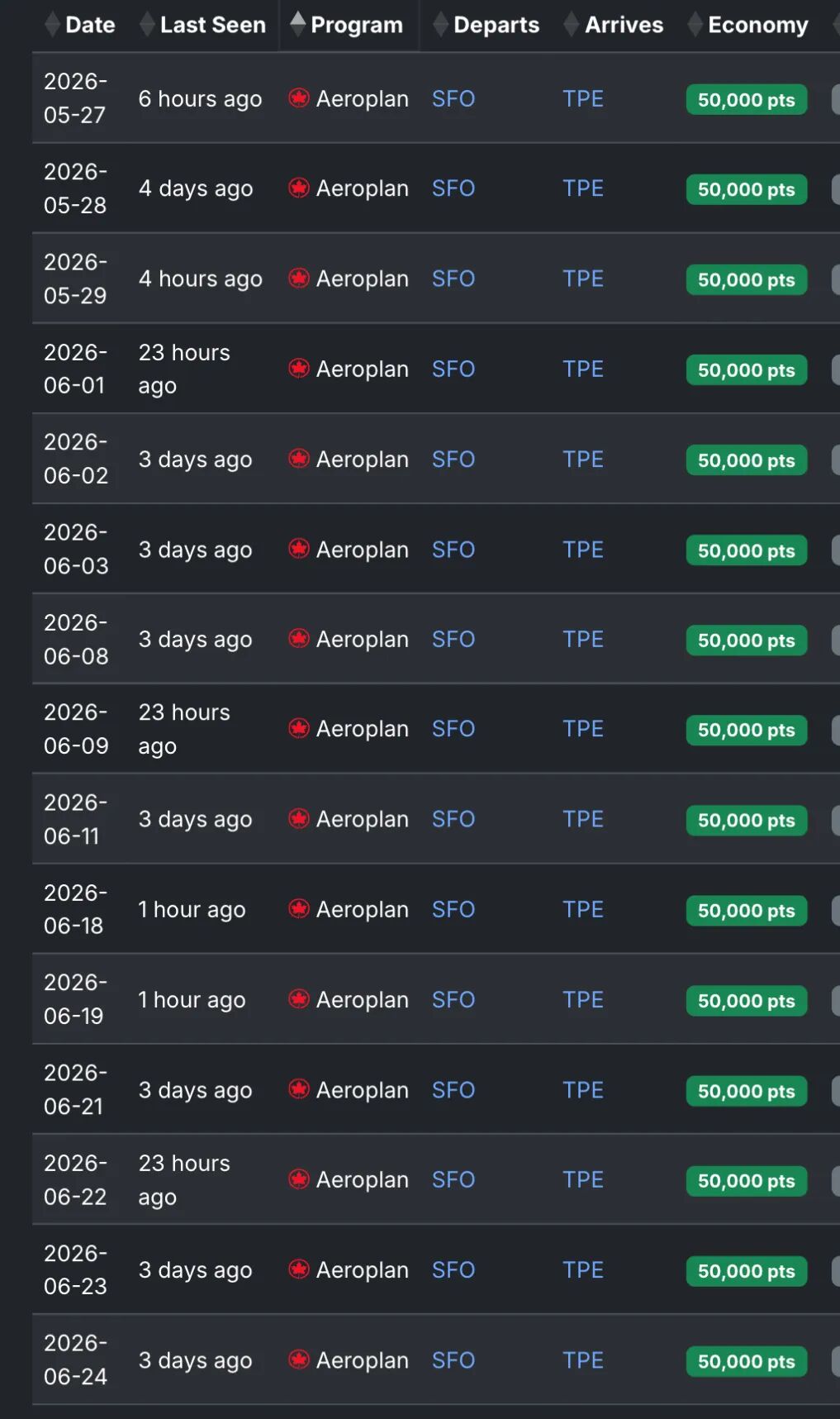The height and width of the screenshot is (1419, 840).
Task: Click SFO link in 2026-06-23 row
Action: (453, 1269)
